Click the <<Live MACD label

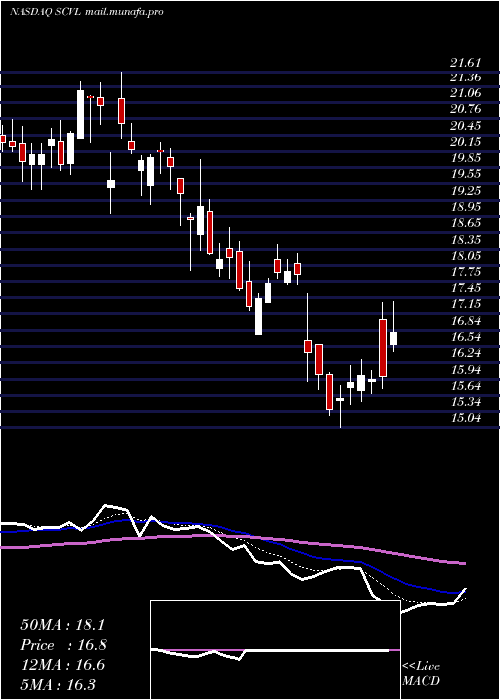421,674
